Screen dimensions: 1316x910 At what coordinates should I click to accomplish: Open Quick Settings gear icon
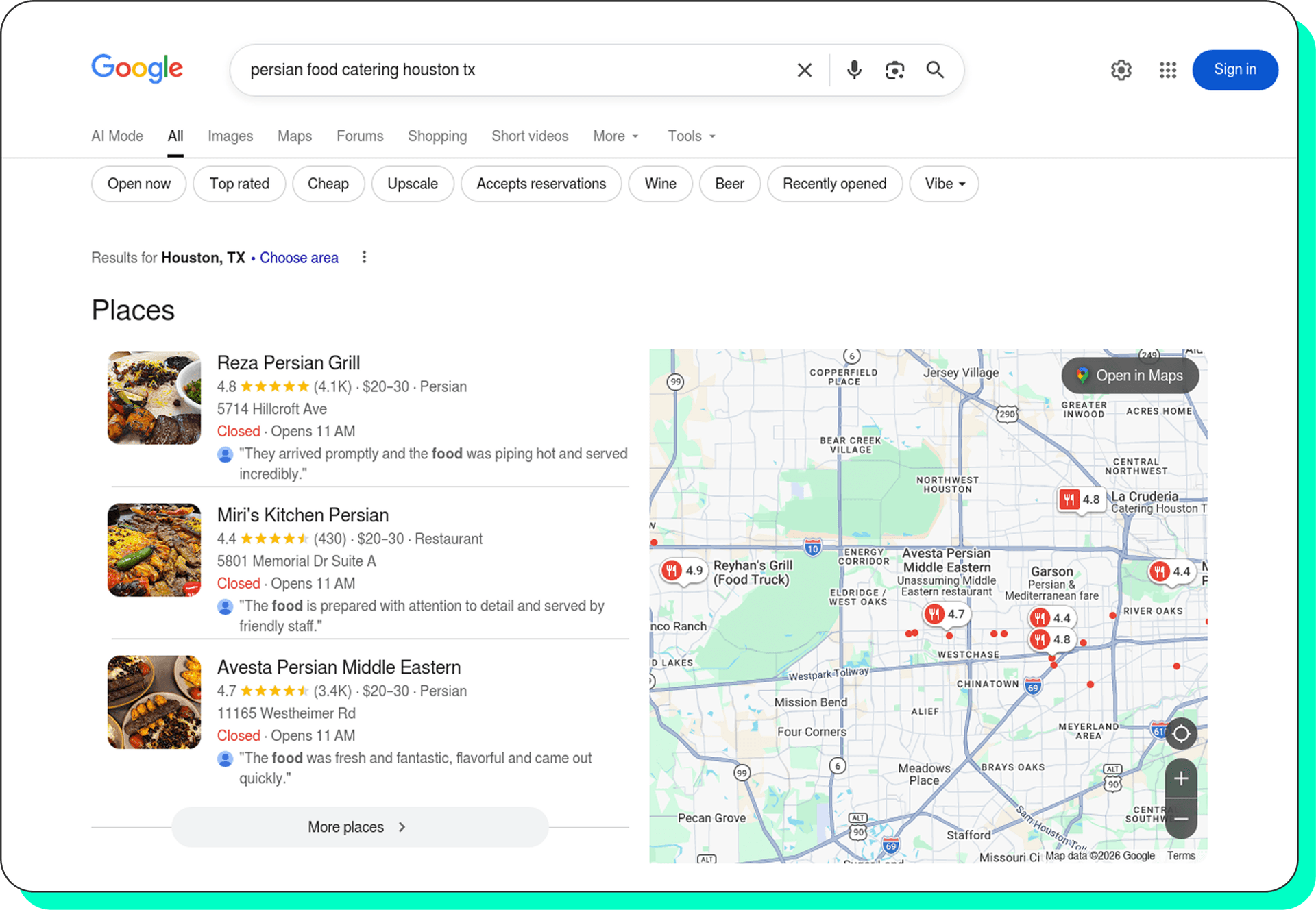tap(1121, 70)
